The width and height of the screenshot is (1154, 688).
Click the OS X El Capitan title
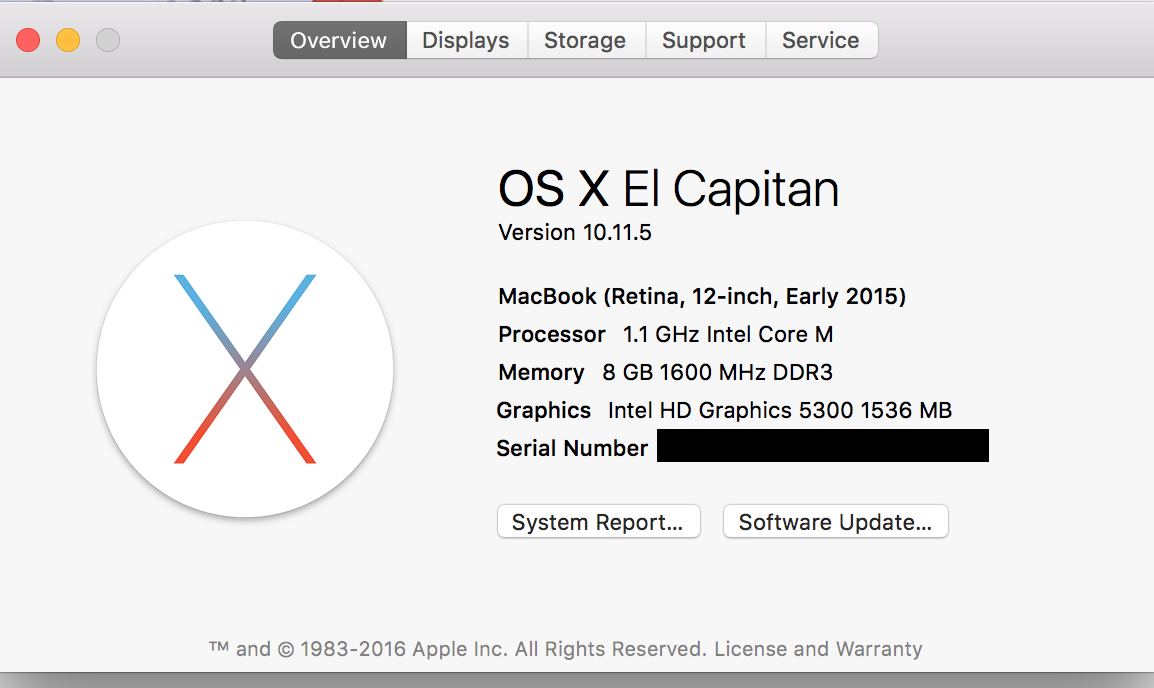(x=668, y=189)
